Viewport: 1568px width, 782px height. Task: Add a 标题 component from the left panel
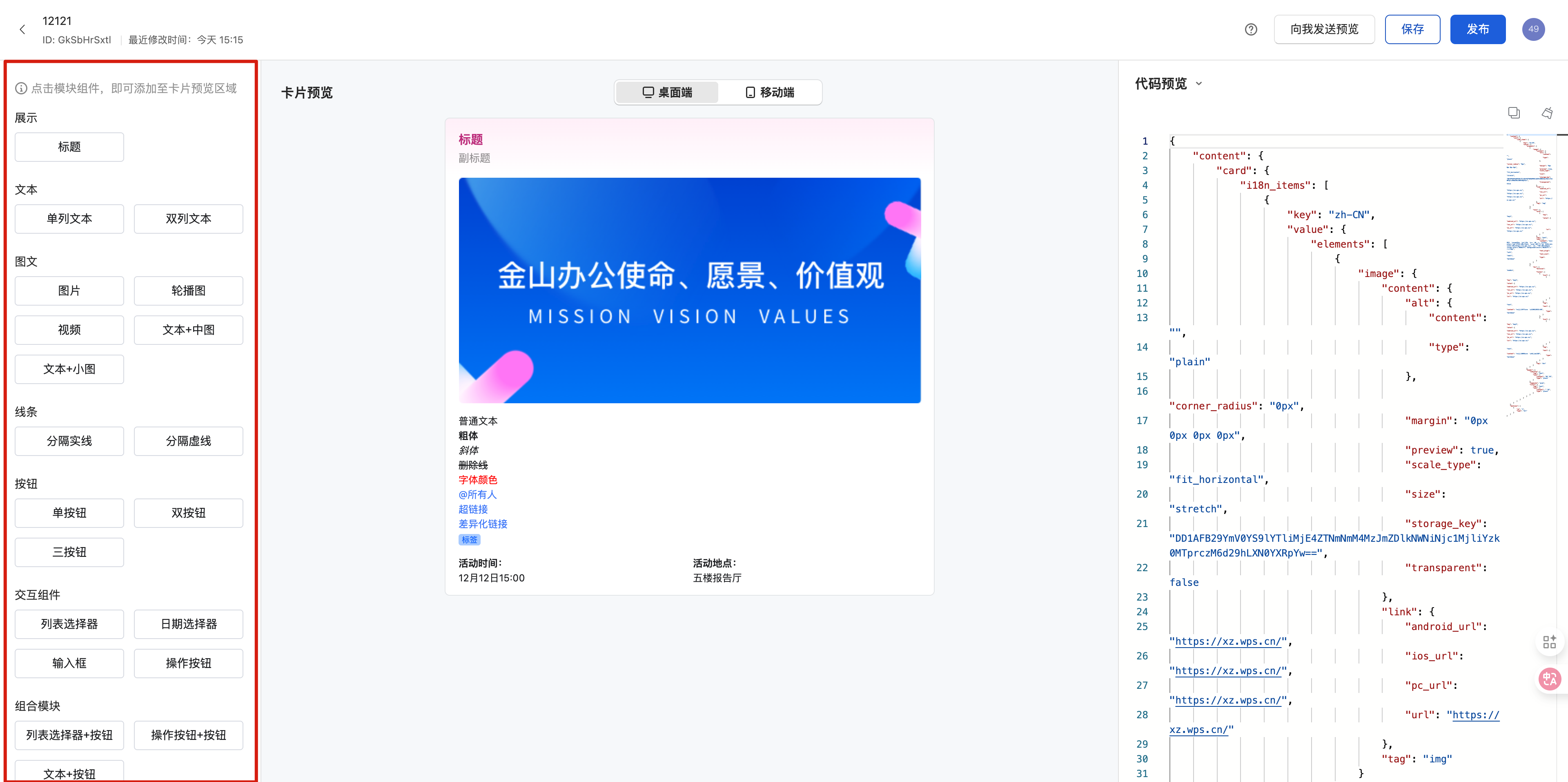pyautogui.click(x=69, y=147)
